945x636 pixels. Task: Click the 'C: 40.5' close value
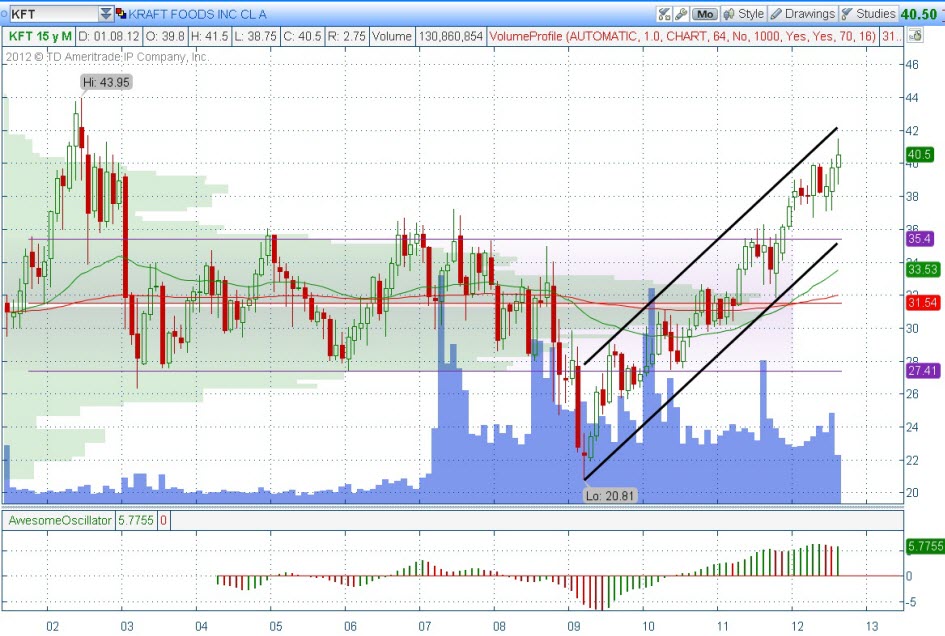click(302, 36)
